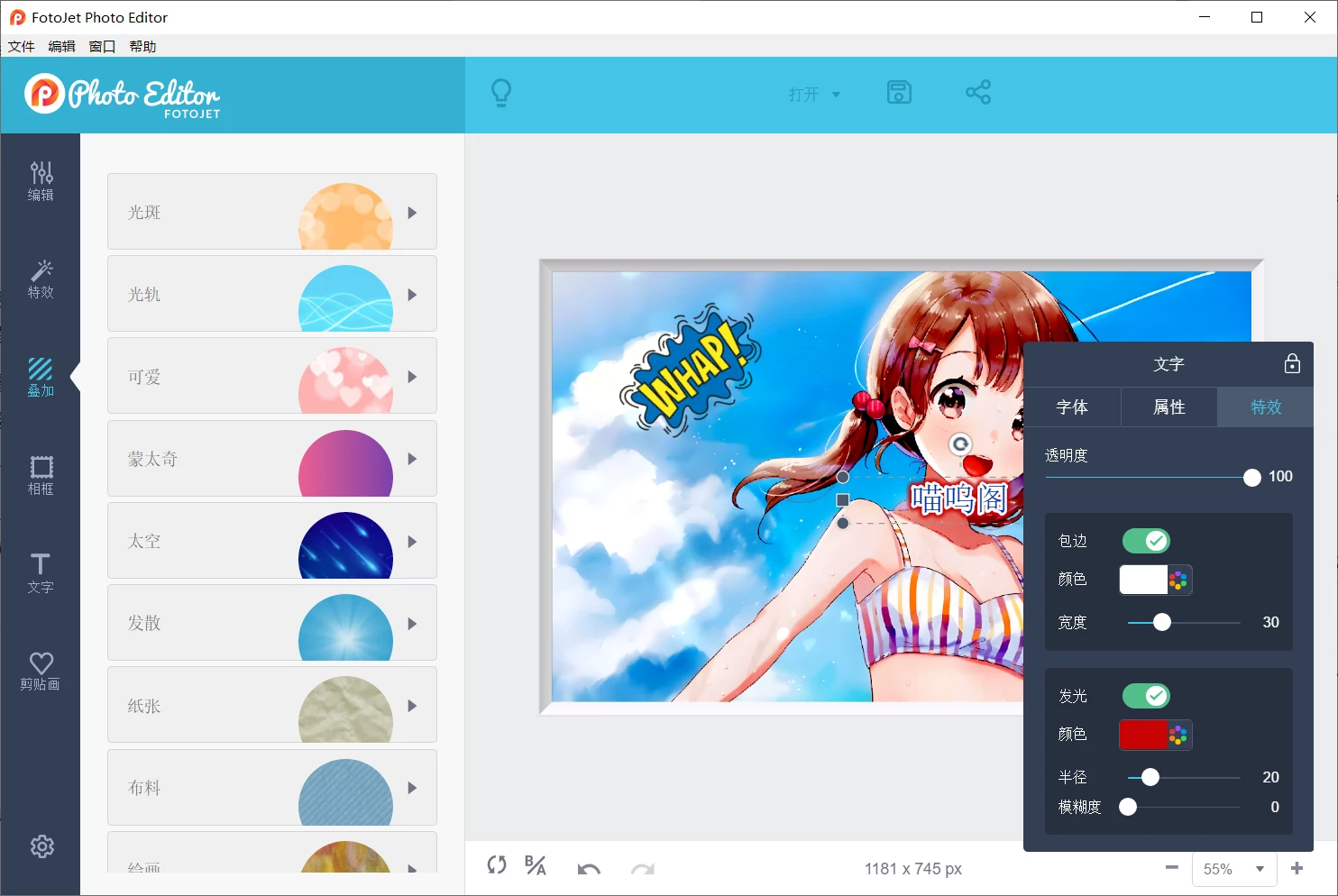Toggle the 包边 outline switch

(x=1146, y=541)
